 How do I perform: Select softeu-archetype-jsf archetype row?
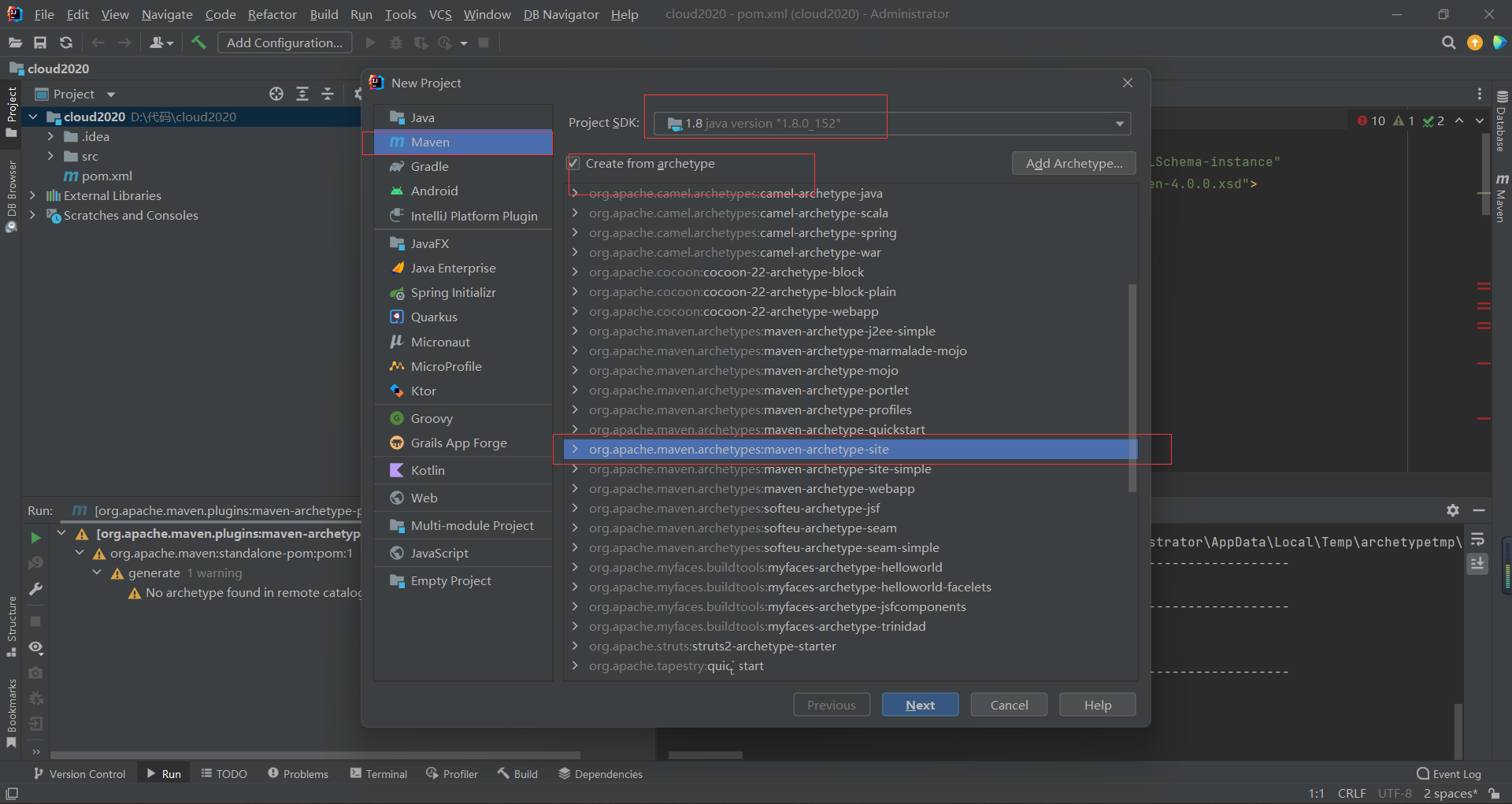pos(850,509)
